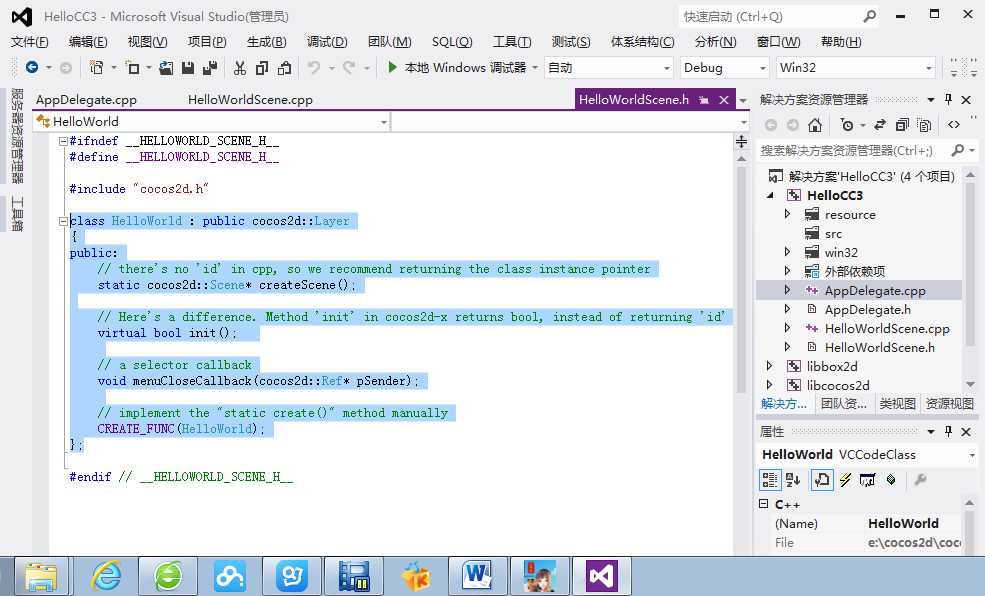Collapse the C++ category in Properties
The image size is (985, 596).
pos(764,504)
